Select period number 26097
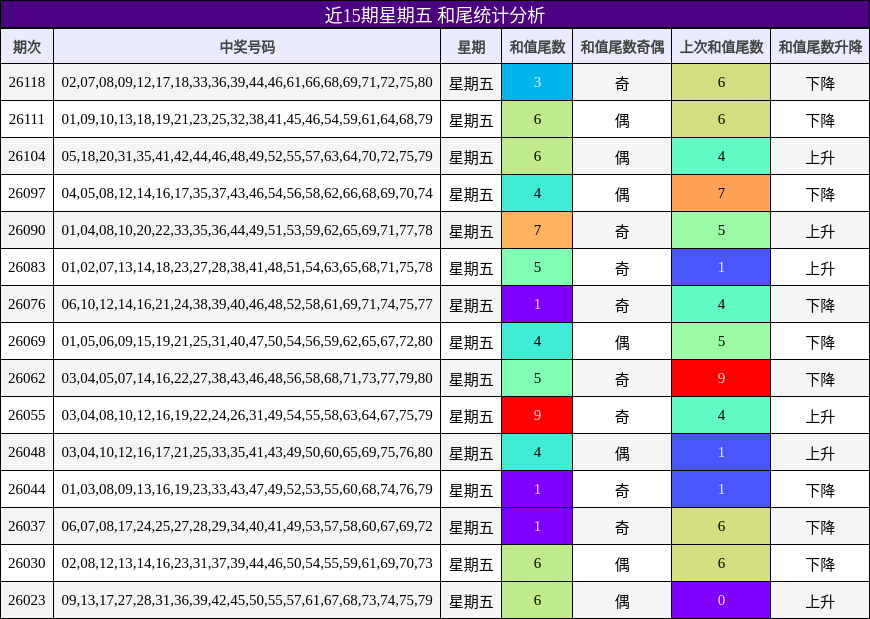This screenshot has width=870, height=619. (x=27, y=193)
